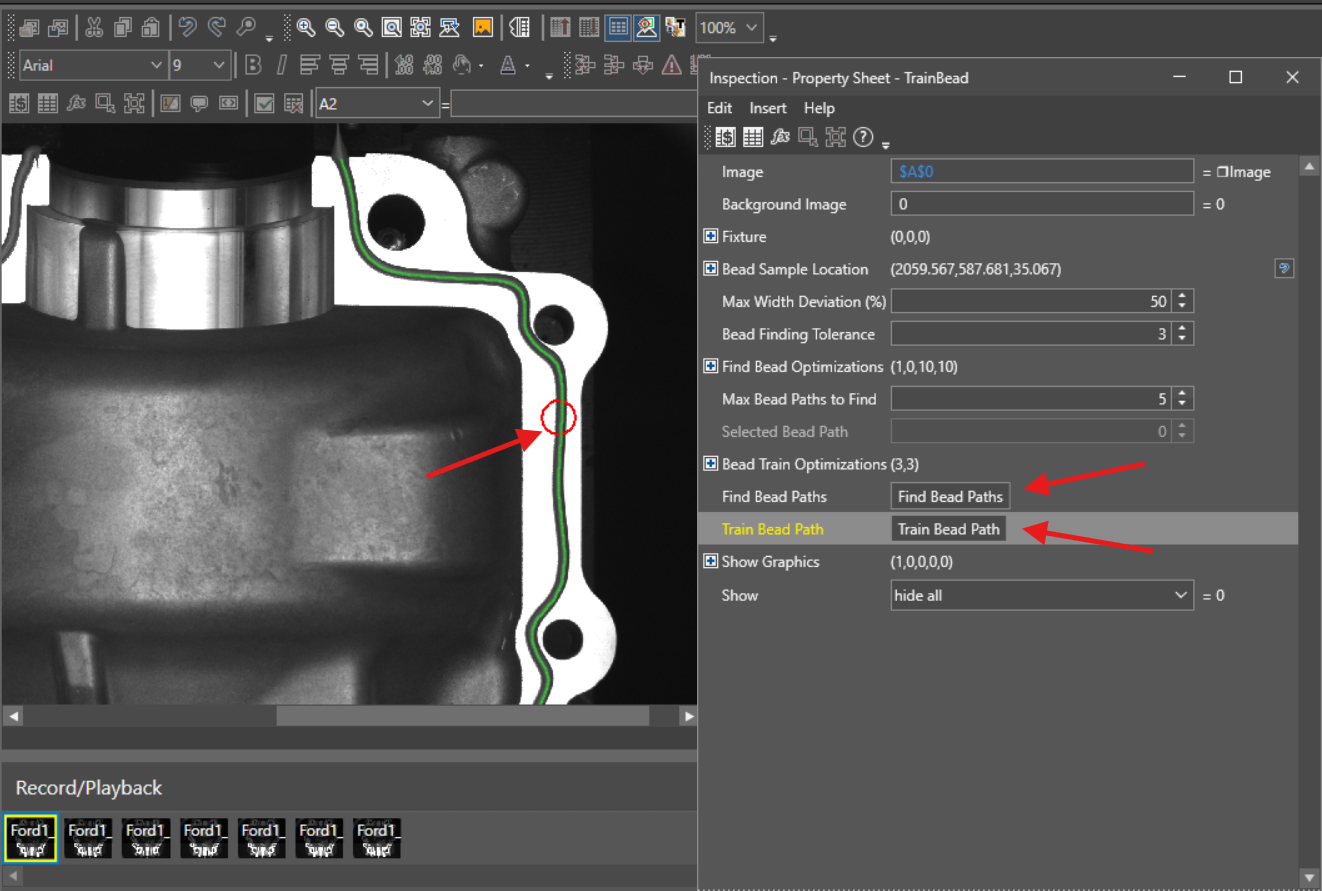Apply Bold formatting from the toolbar
Viewport: 1322px width, 891px height.
point(253,64)
